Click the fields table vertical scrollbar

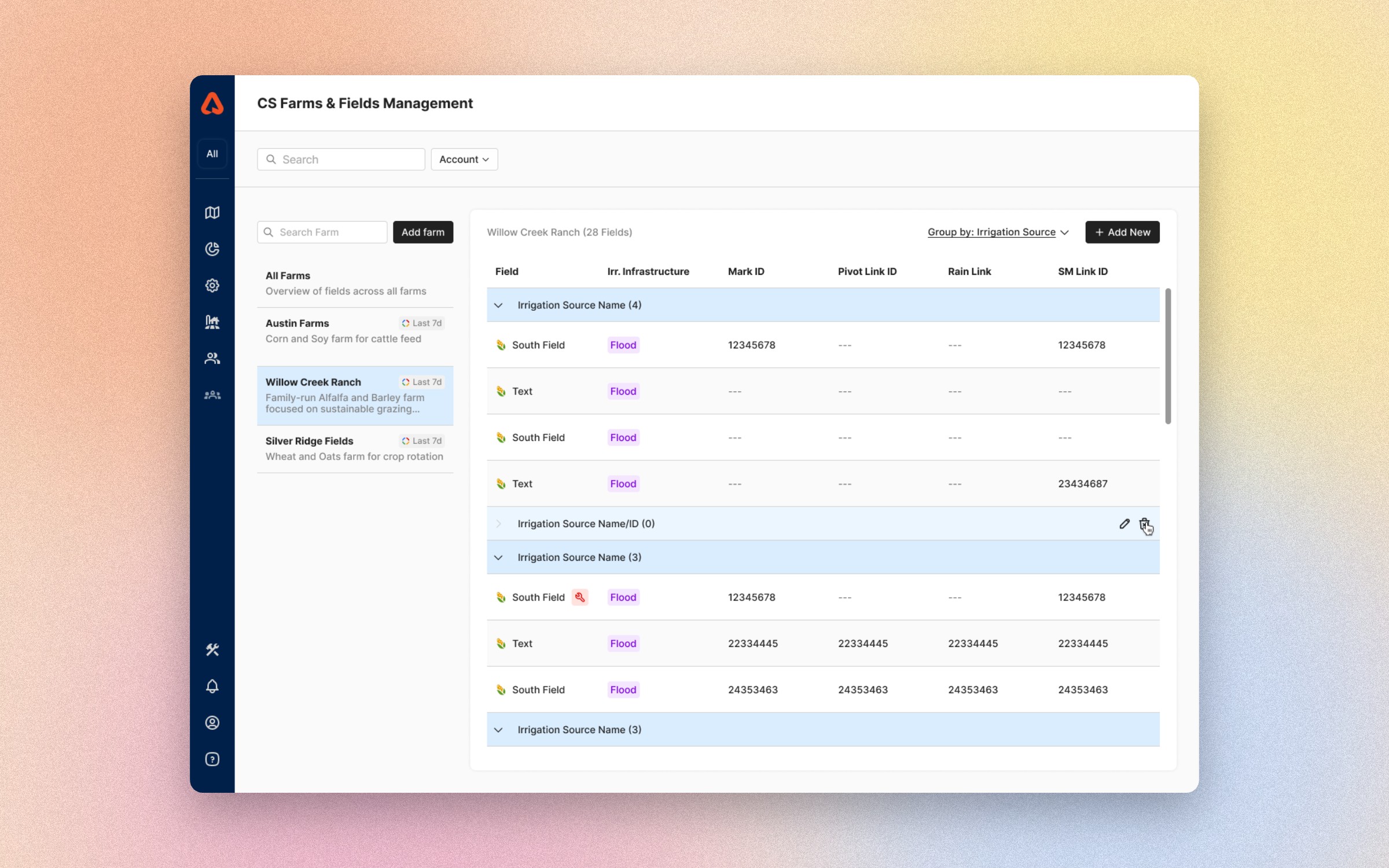[x=1168, y=356]
